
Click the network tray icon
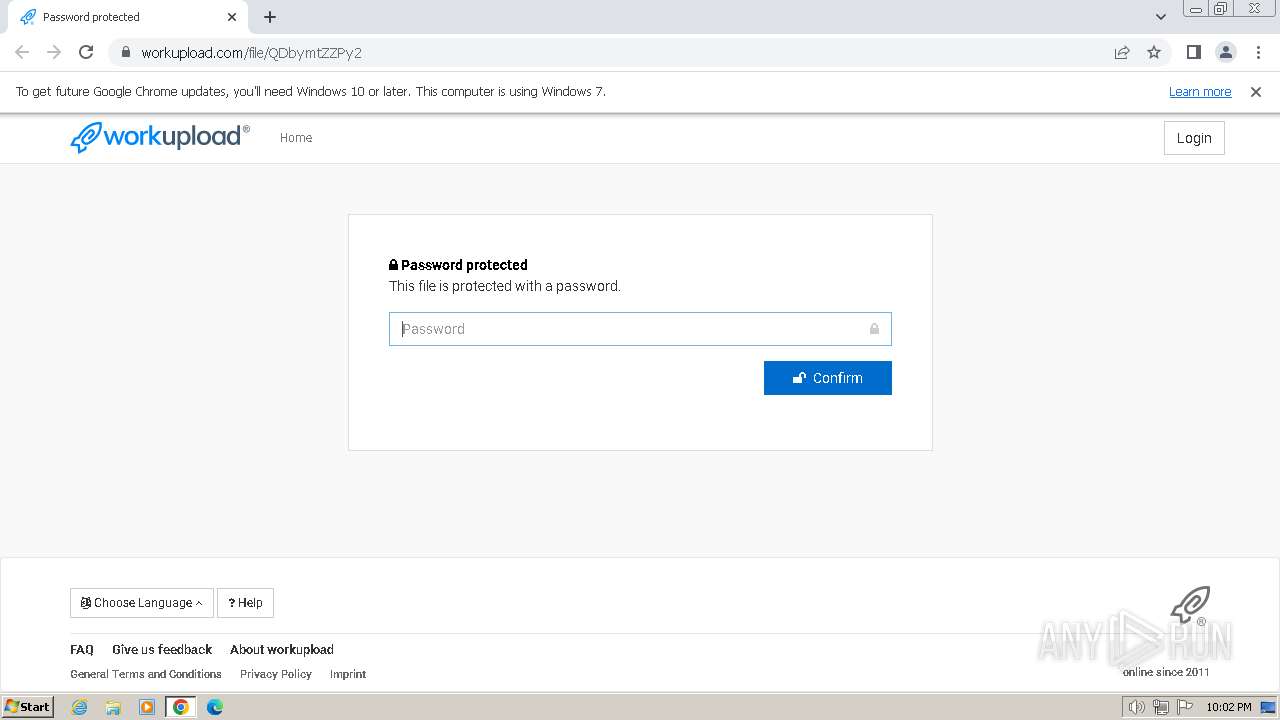(1160, 707)
